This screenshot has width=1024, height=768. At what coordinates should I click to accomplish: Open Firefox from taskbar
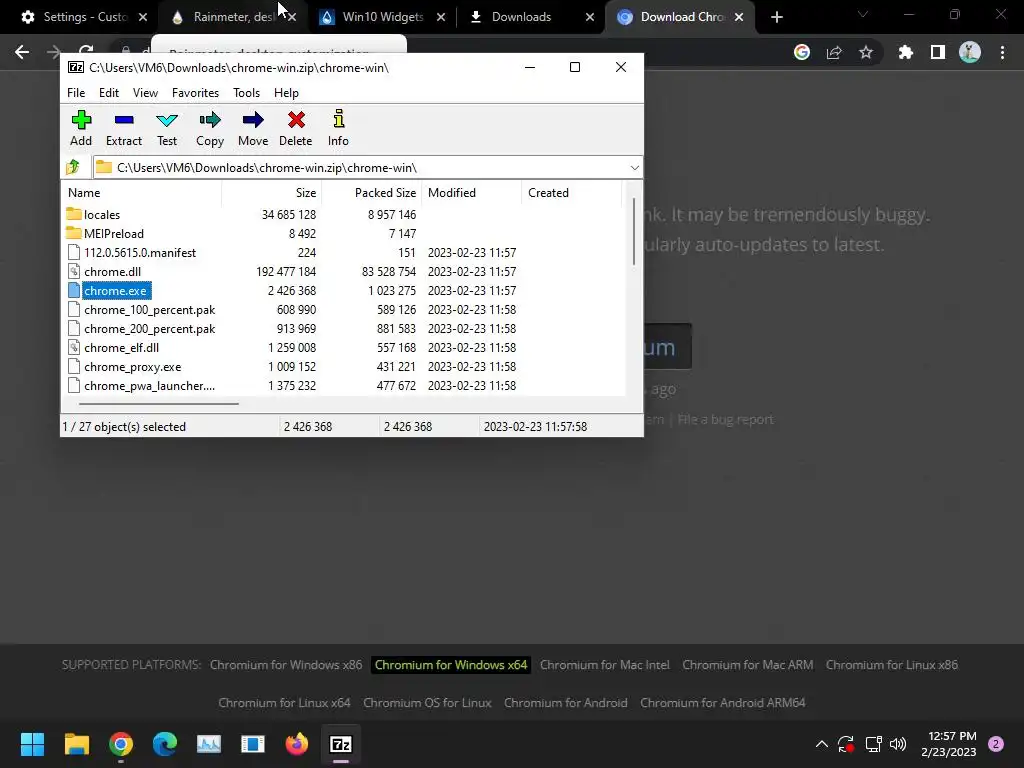(296, 744)
